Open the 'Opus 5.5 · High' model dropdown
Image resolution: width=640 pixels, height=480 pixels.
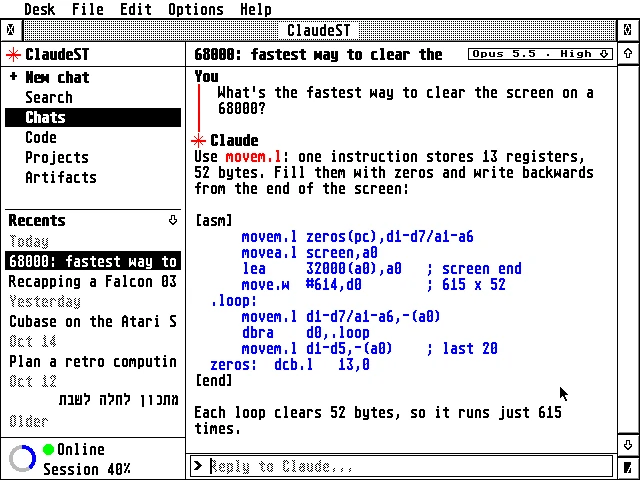[540, 54]
